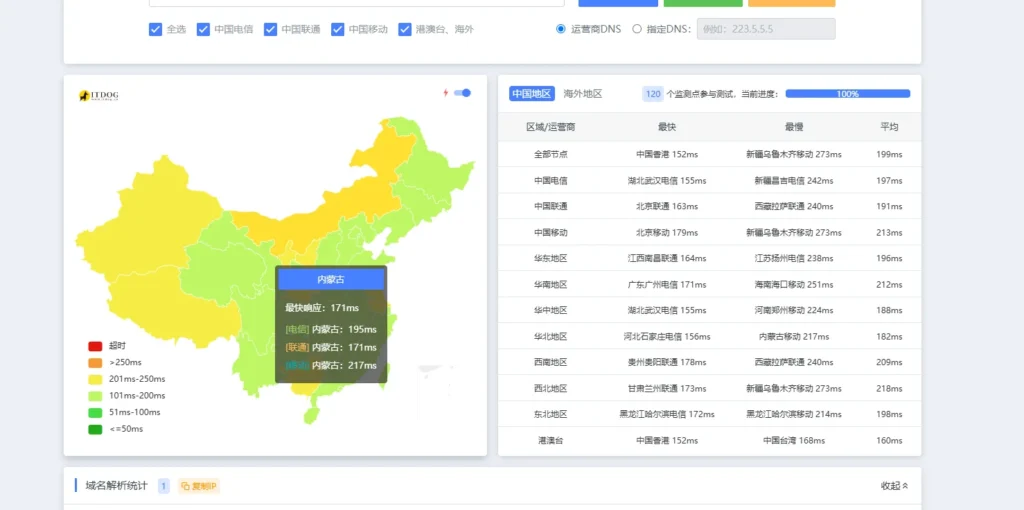Click the 复制IP copy icon button
This screenshot has width=1024, height=510.
tap(198, 486)
